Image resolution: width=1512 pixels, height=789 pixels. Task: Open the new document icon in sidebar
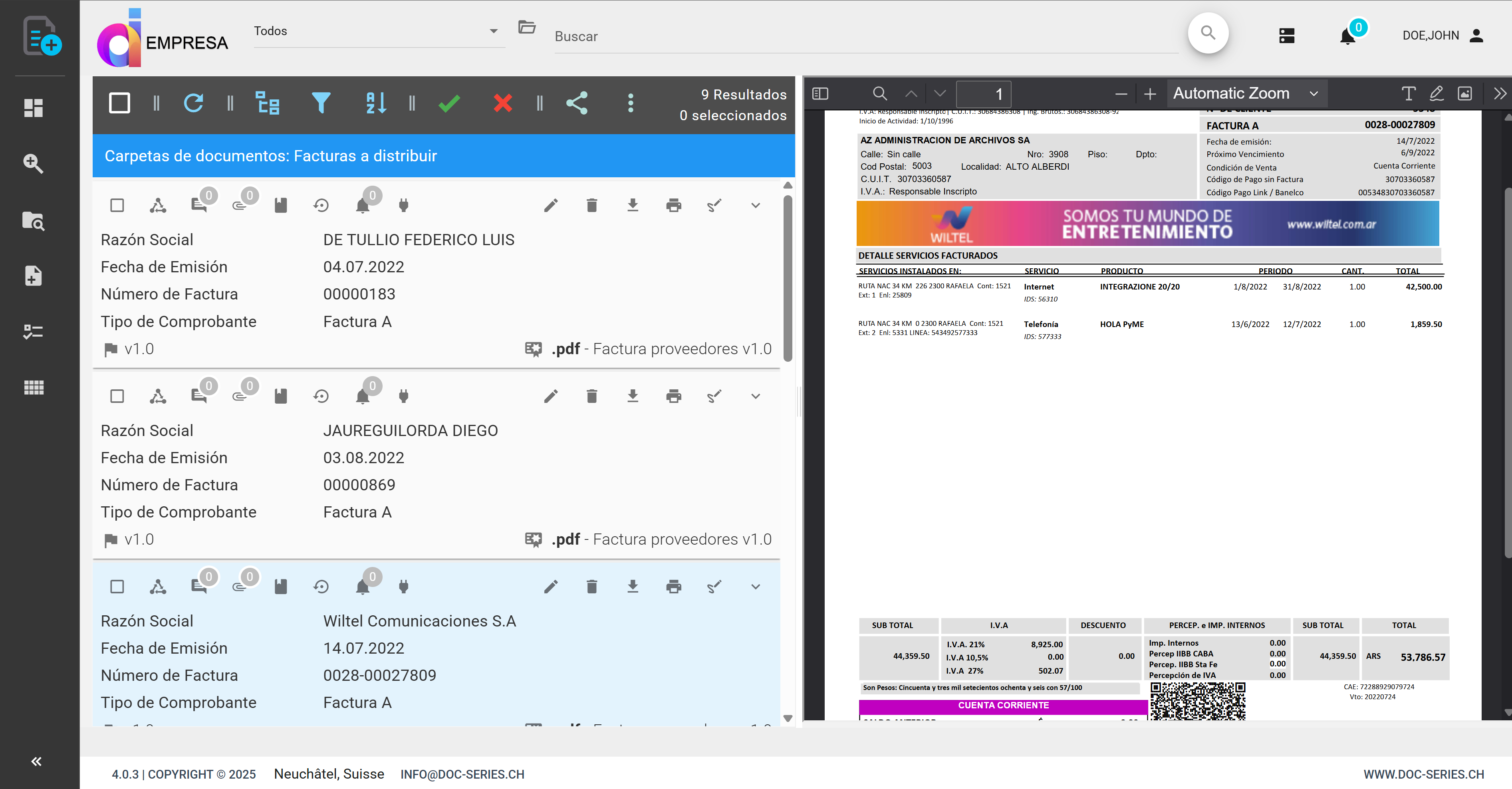tap(42, 36)
